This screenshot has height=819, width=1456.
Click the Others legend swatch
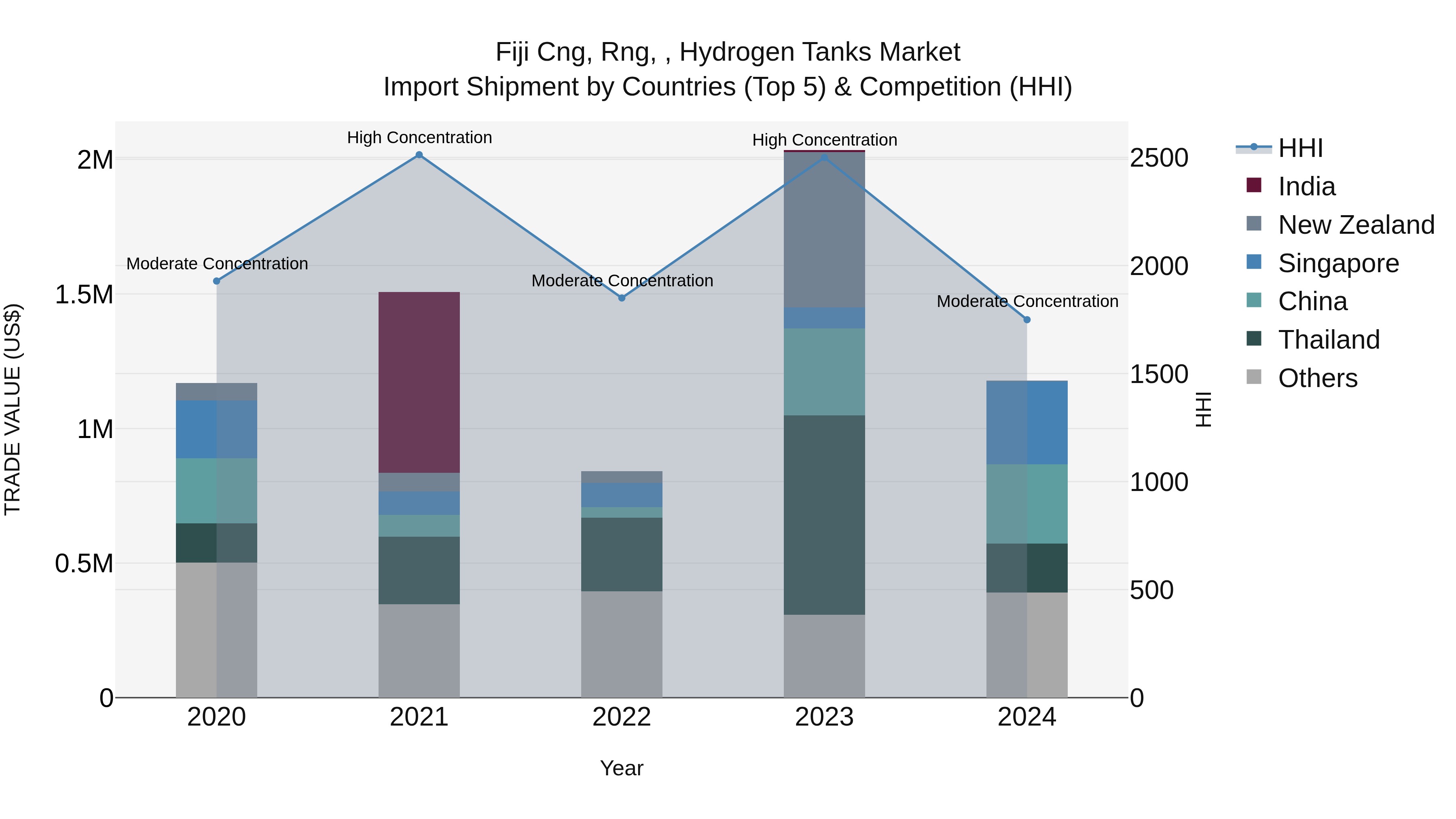1254,377
